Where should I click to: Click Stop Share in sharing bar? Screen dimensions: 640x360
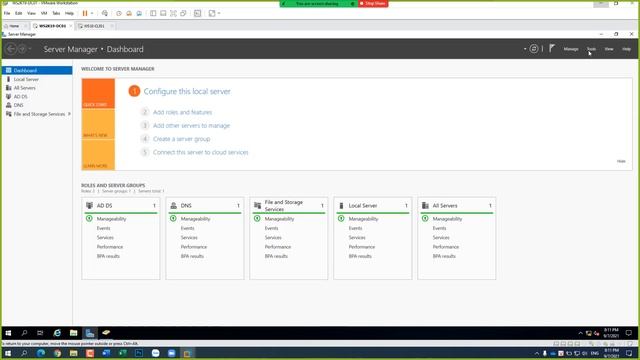(x=373, y=3)
